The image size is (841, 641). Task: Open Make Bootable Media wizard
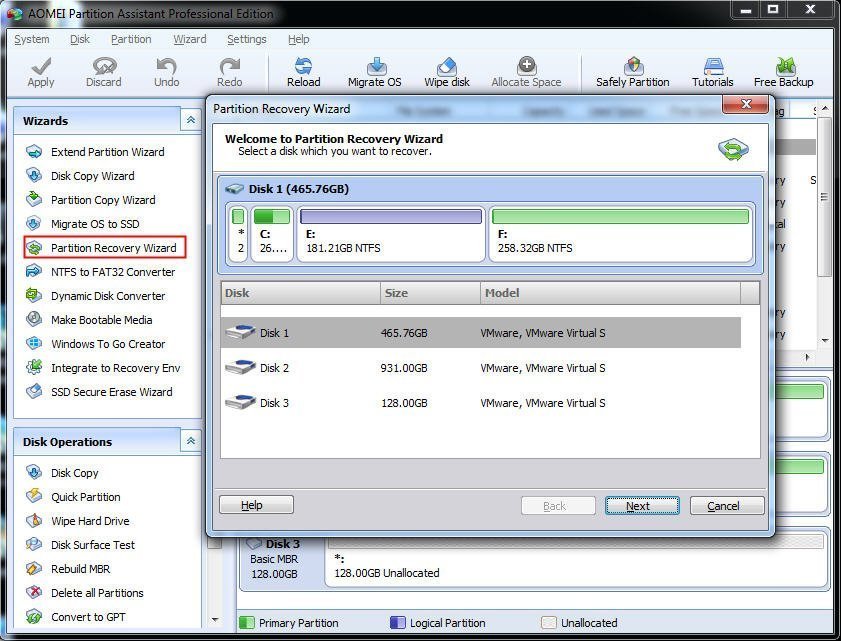pyautogui.click(x=90, y=320)
